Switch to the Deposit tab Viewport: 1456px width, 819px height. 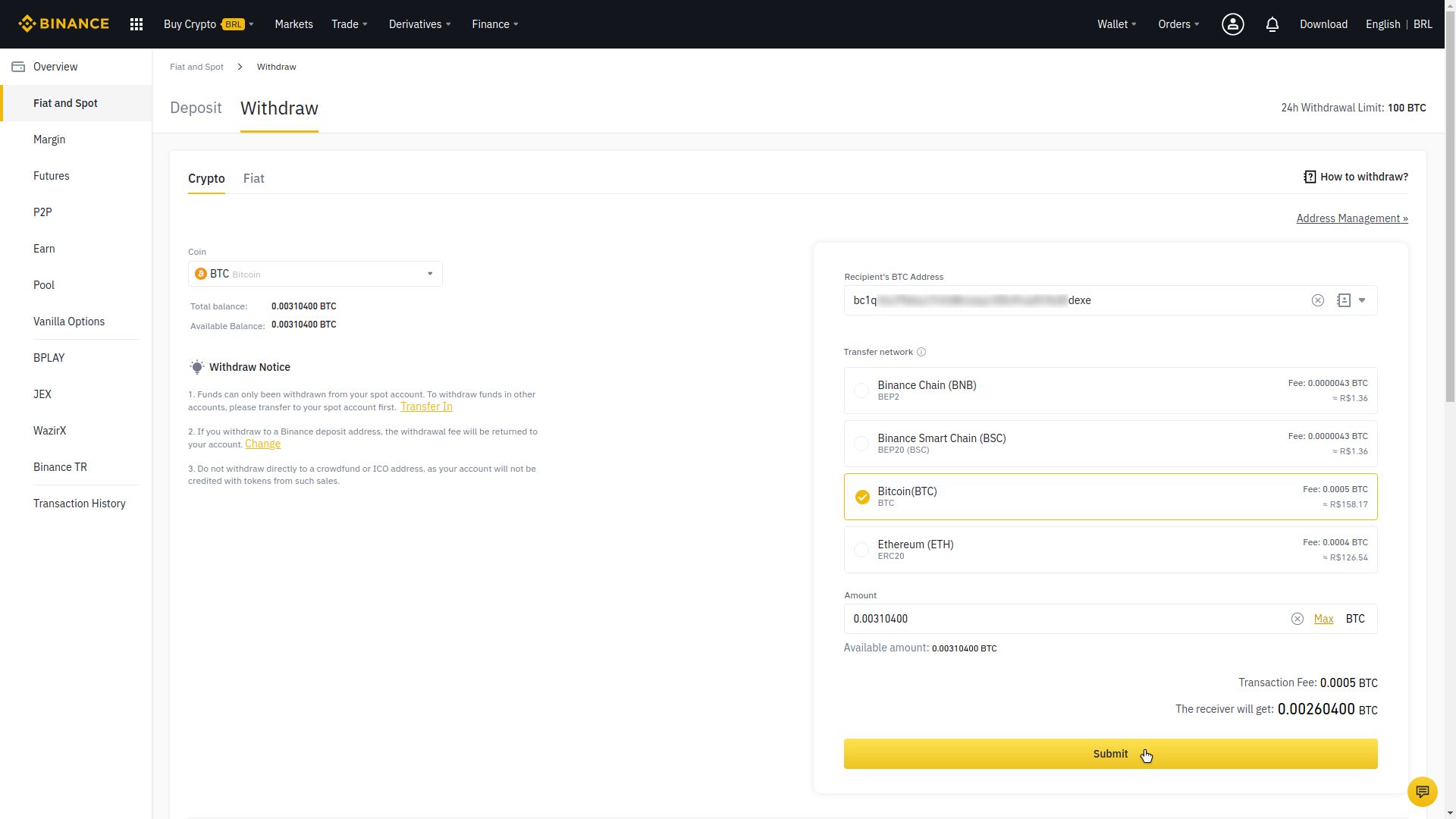(196, 108)
